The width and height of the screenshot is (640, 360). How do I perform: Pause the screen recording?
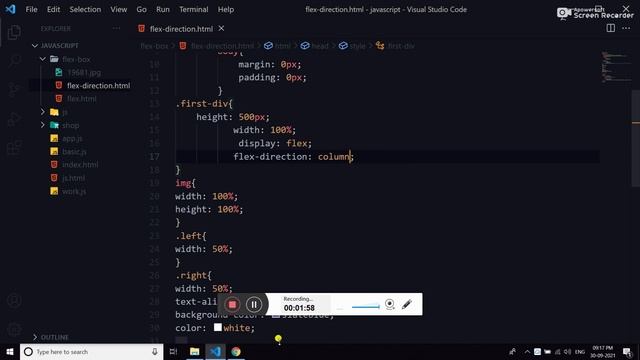click(254, 304)
